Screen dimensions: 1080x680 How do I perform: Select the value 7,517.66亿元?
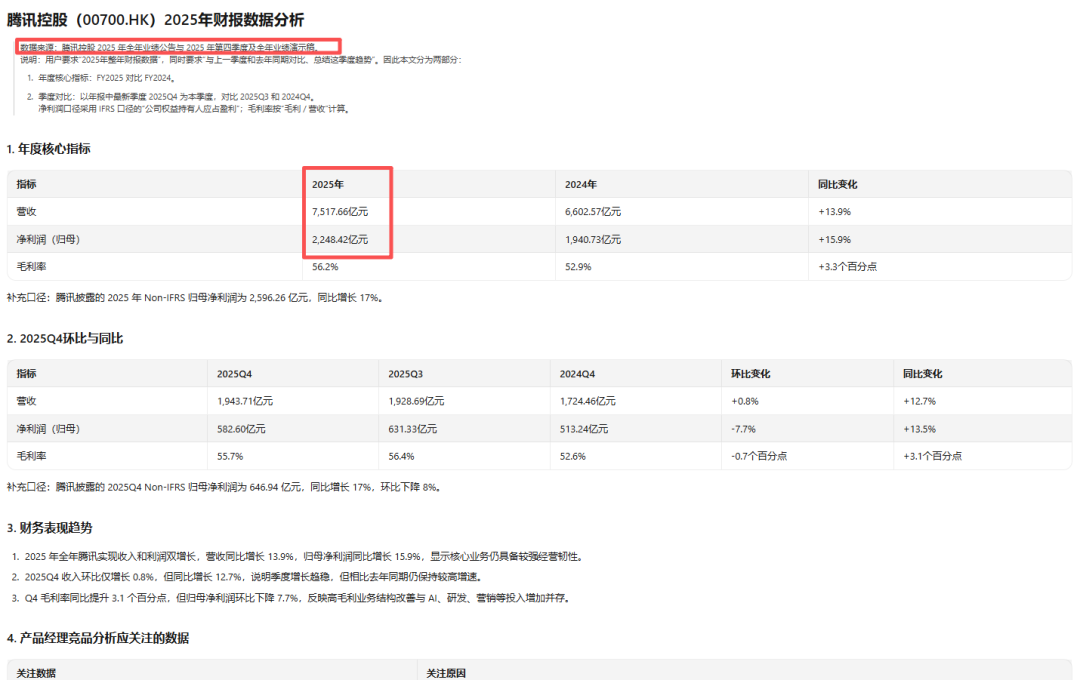[x=340, y=212]
